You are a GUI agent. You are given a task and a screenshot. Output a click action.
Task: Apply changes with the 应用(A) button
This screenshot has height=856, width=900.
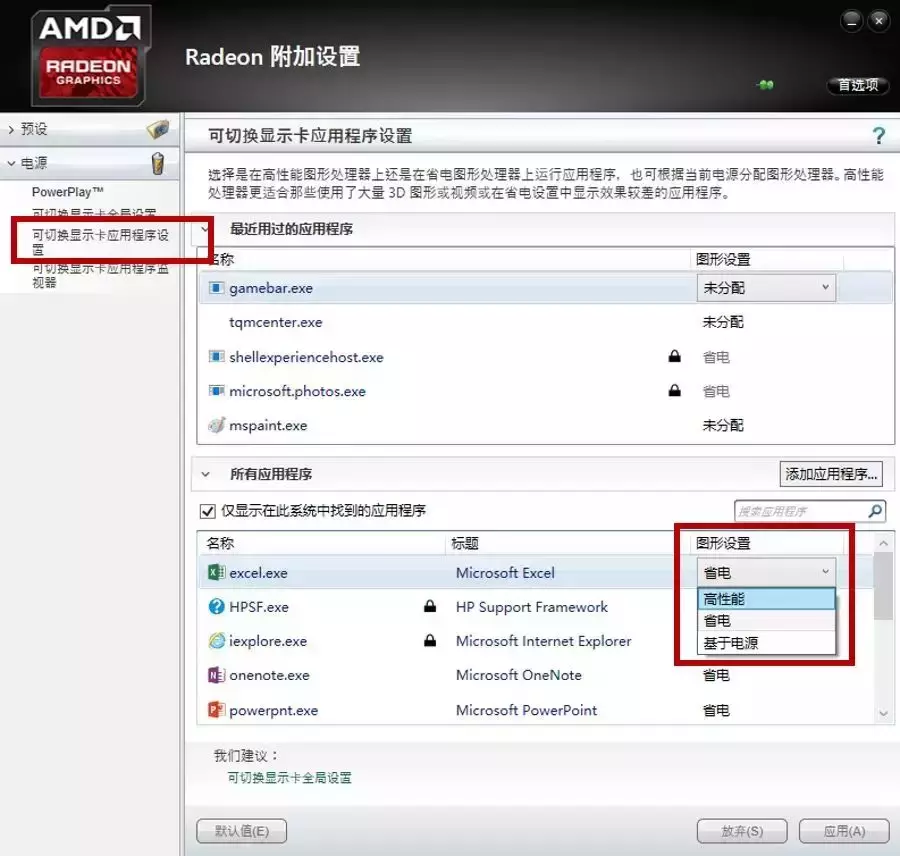tap(843, 831)
